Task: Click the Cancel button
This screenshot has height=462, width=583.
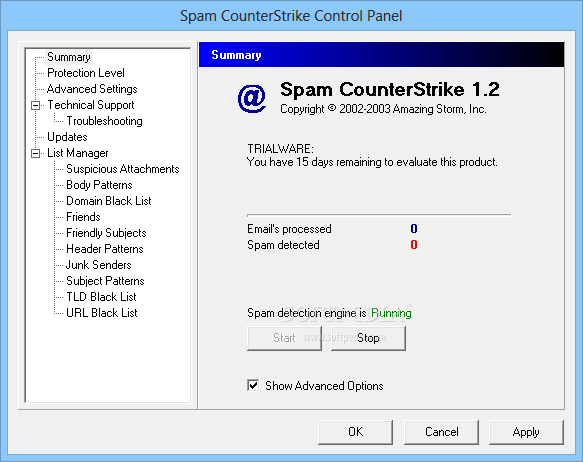Action: [441, 432]
